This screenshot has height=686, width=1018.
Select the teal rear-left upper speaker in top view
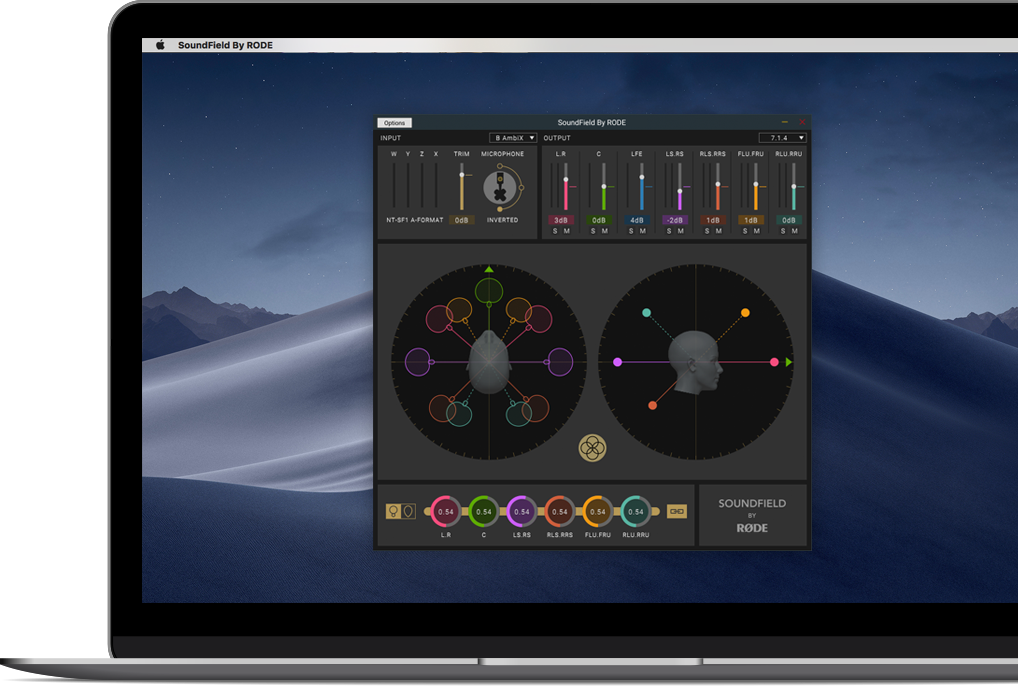point(459,413)
